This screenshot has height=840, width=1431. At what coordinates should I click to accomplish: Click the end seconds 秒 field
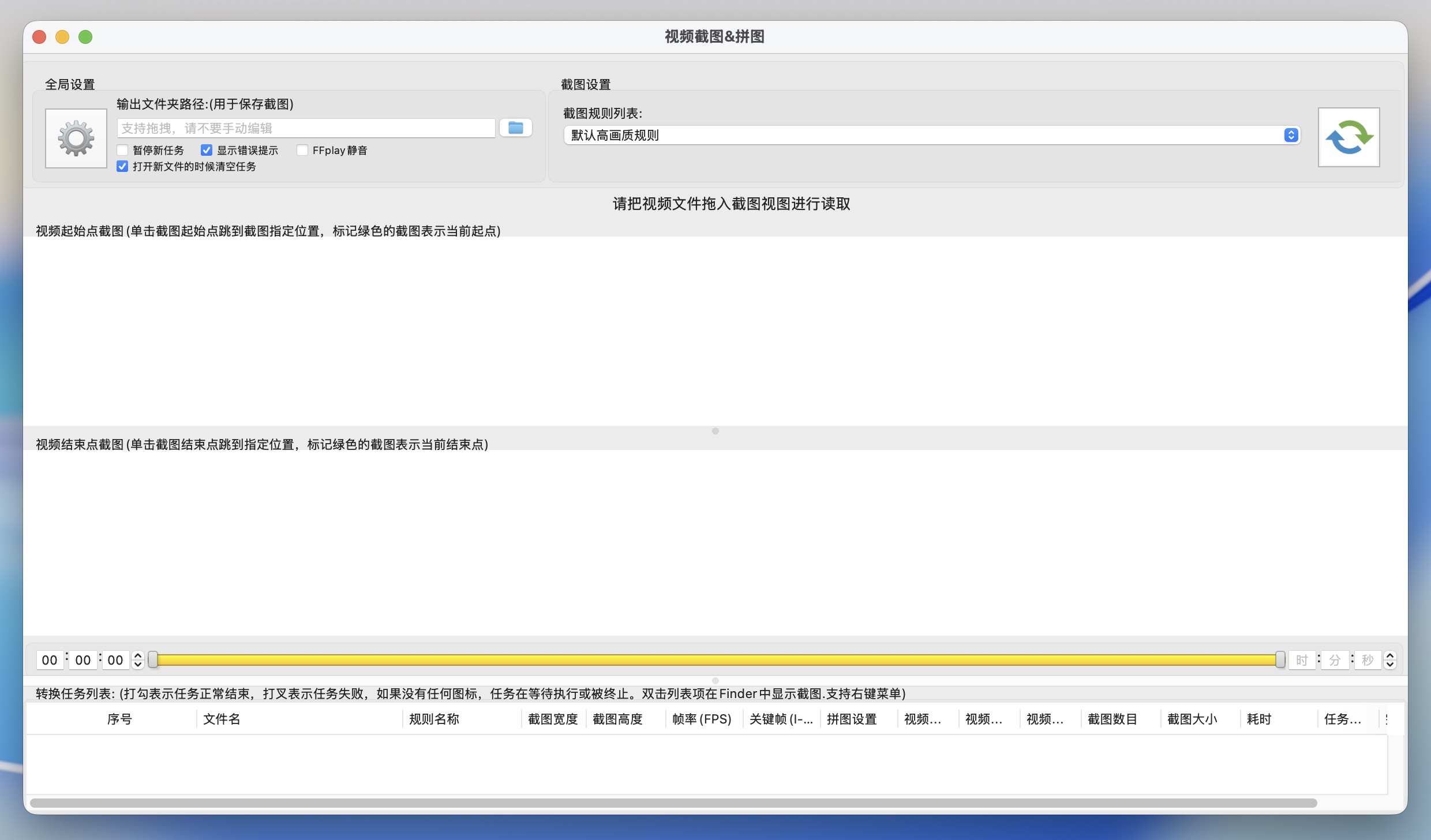pos(1368,659)
